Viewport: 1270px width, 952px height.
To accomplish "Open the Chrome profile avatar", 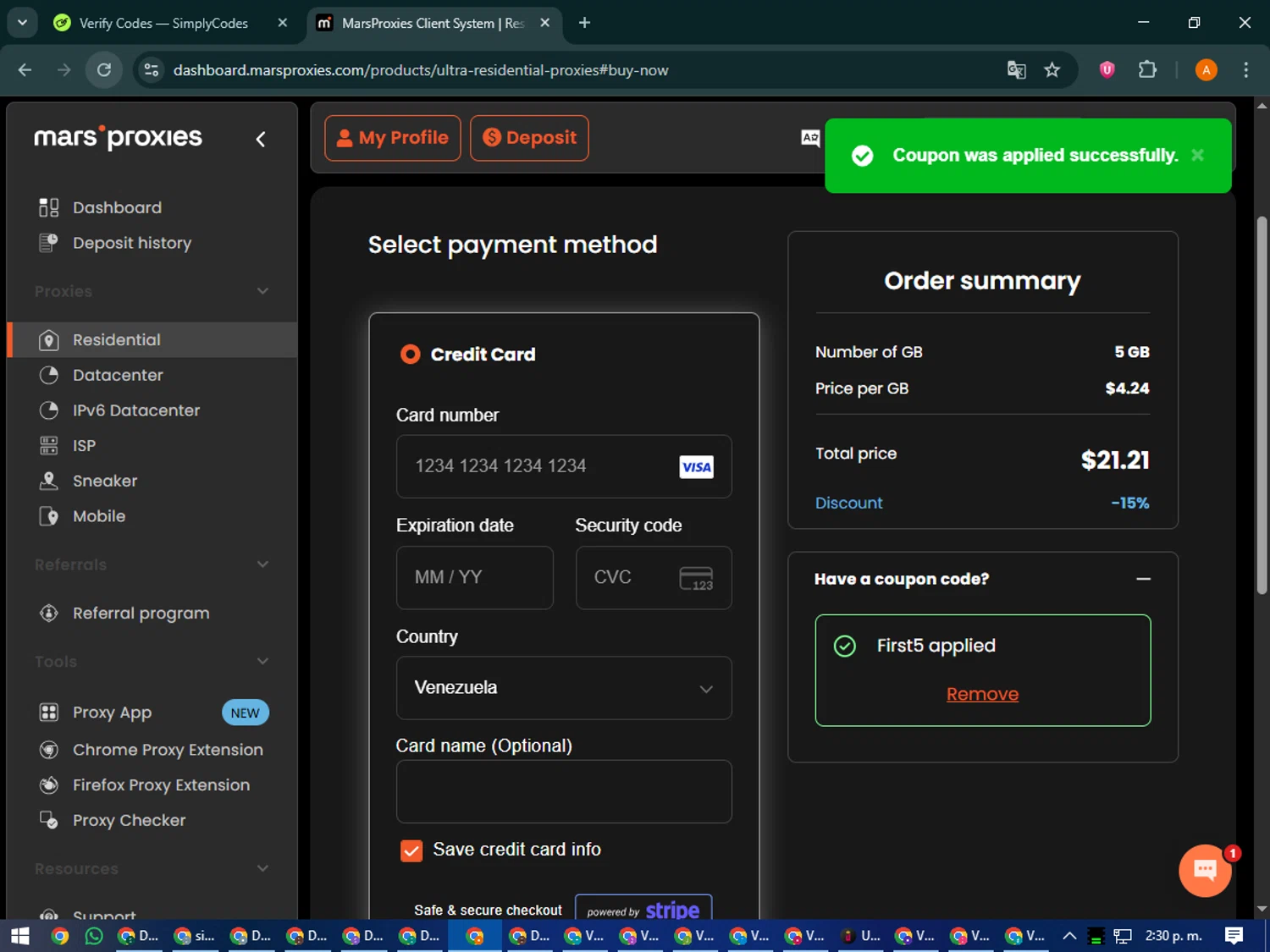I will (x=1206, y=70).
